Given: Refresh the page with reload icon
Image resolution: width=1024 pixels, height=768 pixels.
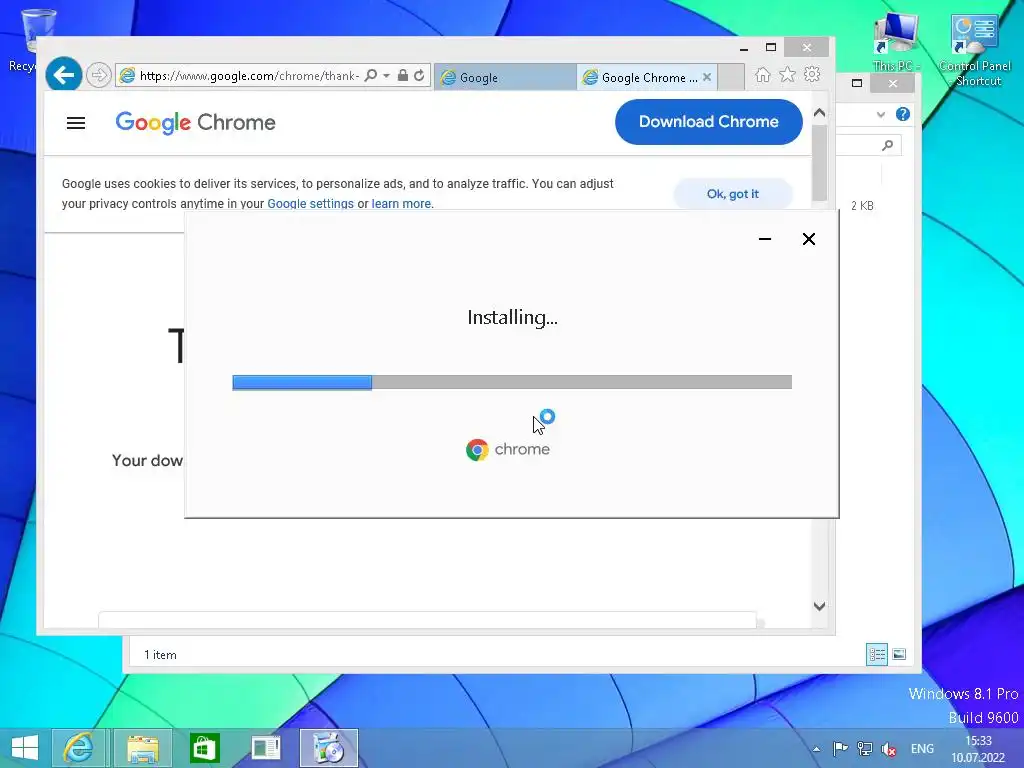Looking at the screenshot, I should tap(419, 75).
